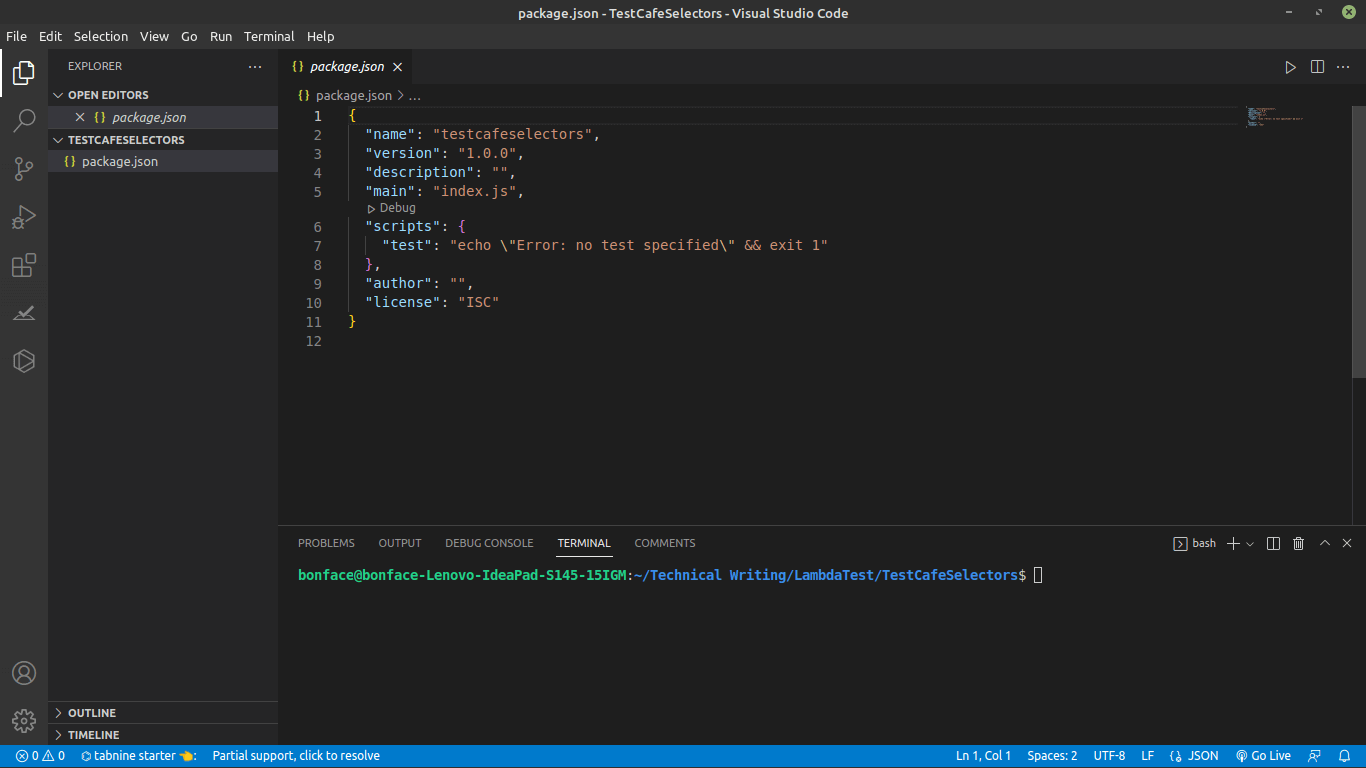
Task: Click the Run file play icon
Action: point(1290,66)
